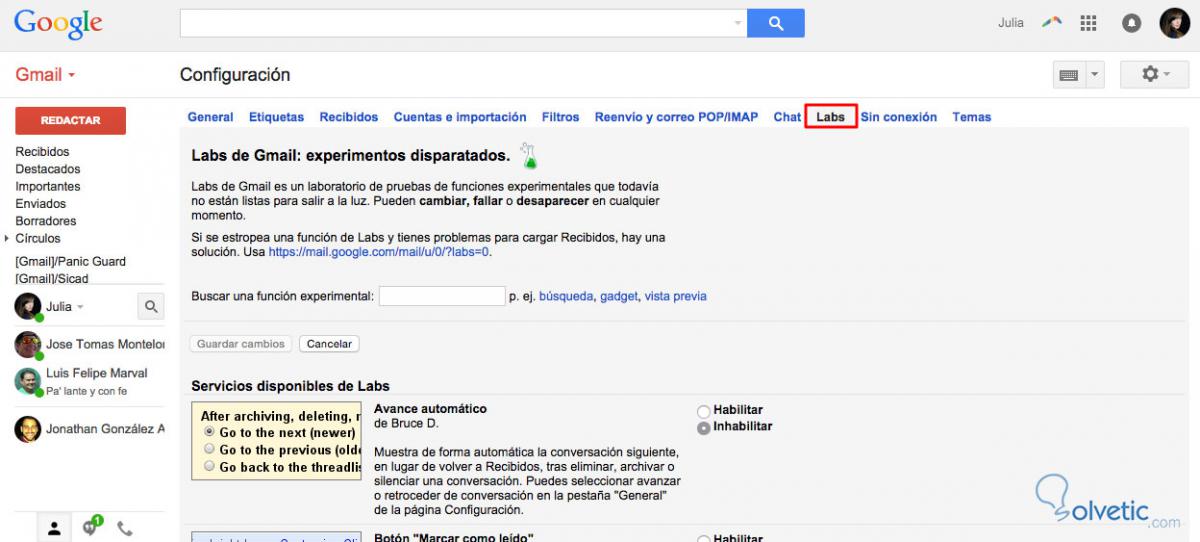Select the Filtros tab
Image resolution: width=1200 pixels, height=542 pixels.
point(560,117)
